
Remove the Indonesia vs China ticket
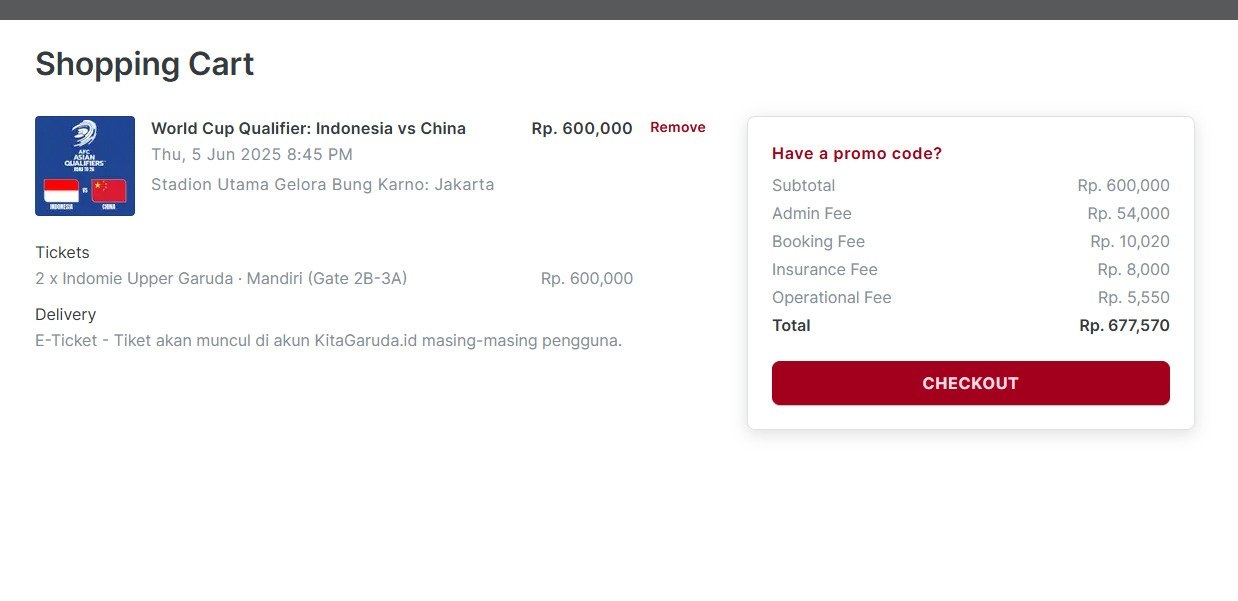click(x=678, y=127)
